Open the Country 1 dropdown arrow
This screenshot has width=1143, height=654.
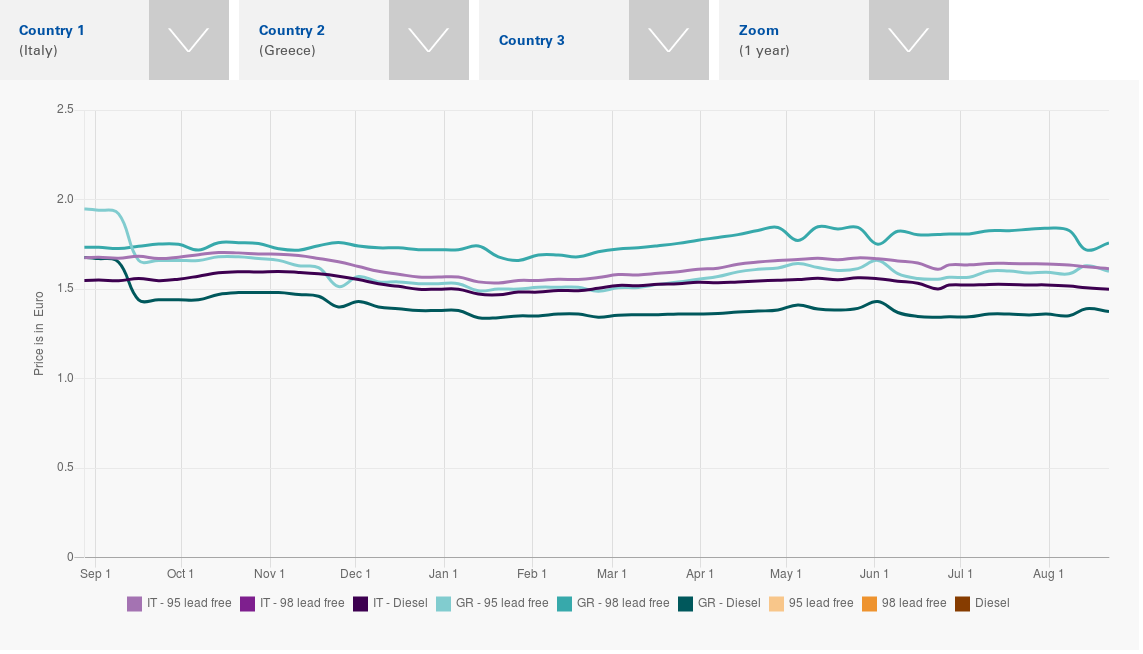(x=188, y=40)
